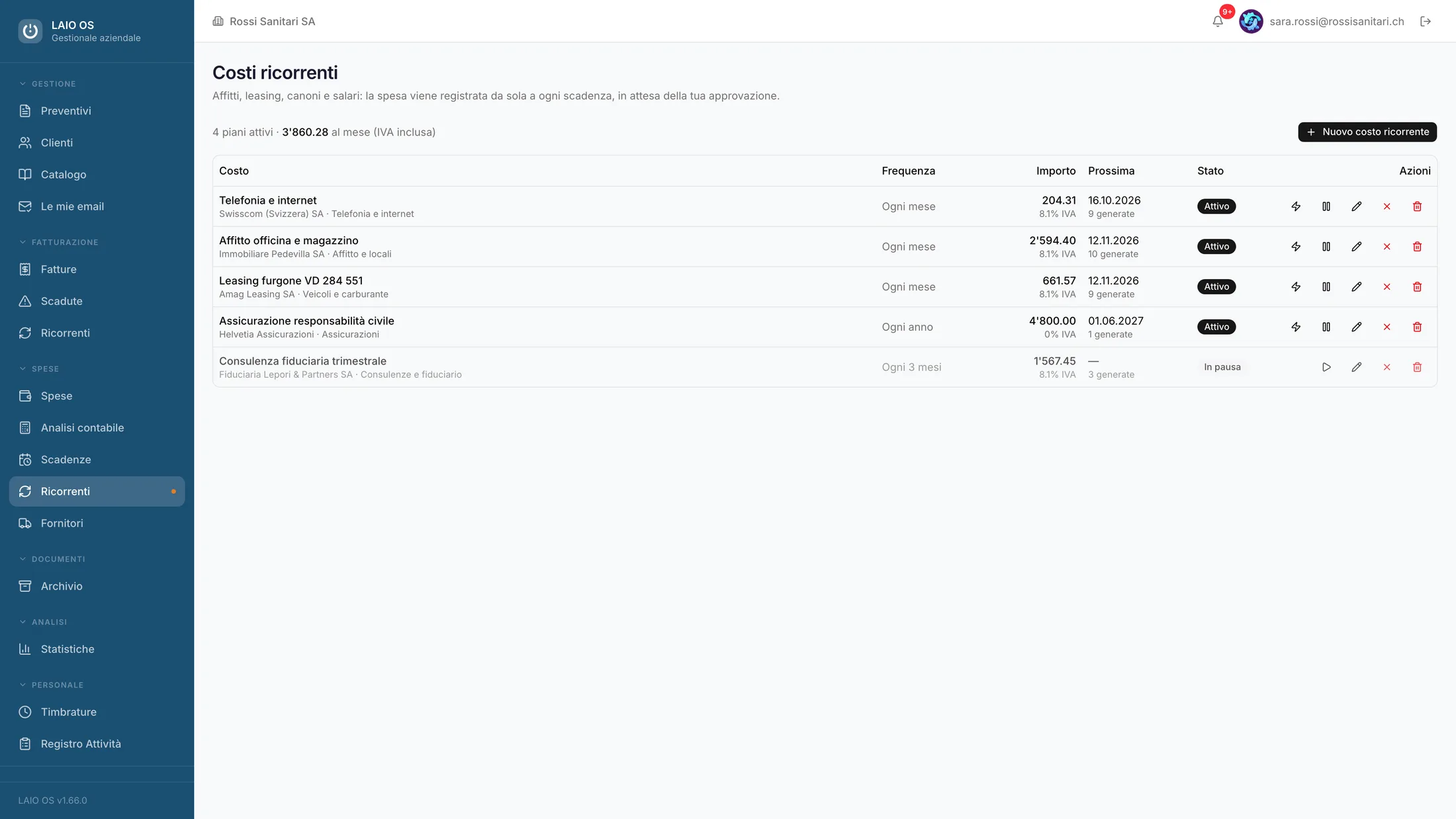Click the user avatar next to sara.rossi email
The width and height of the screenshot is (1456, 819).
[1251, 21]
